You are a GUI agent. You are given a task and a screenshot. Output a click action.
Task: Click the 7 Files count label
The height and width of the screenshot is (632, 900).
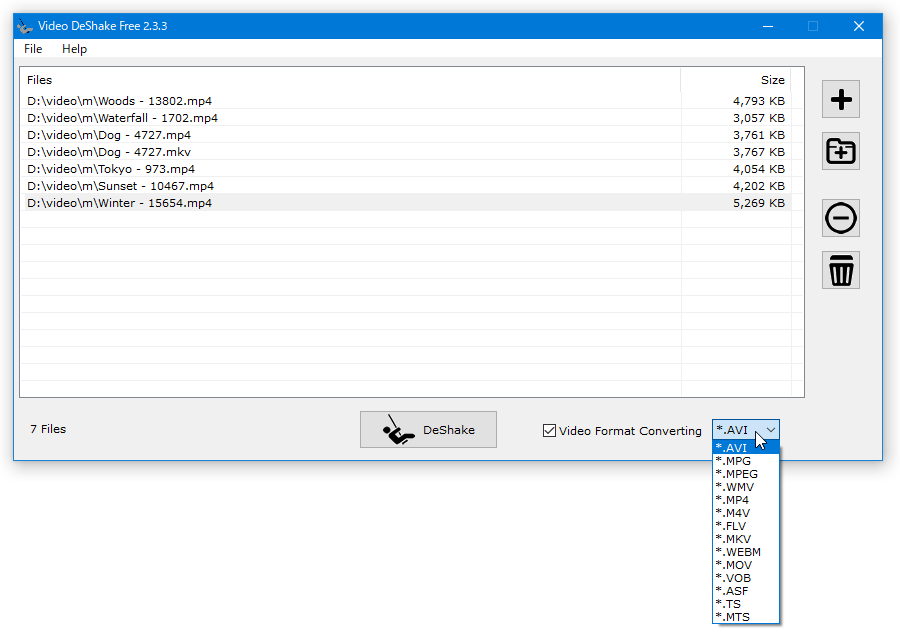pos(48,429)
